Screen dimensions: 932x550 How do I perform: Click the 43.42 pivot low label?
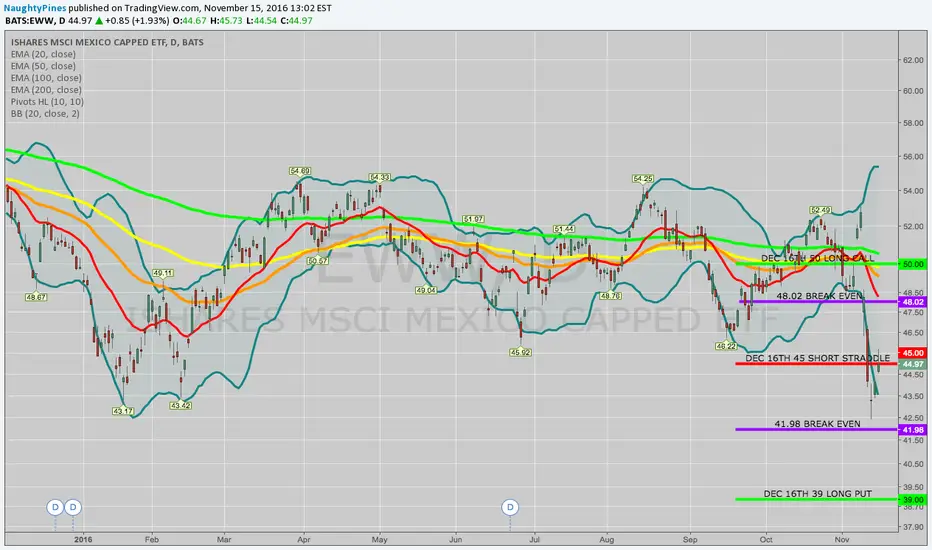point(181,406)
